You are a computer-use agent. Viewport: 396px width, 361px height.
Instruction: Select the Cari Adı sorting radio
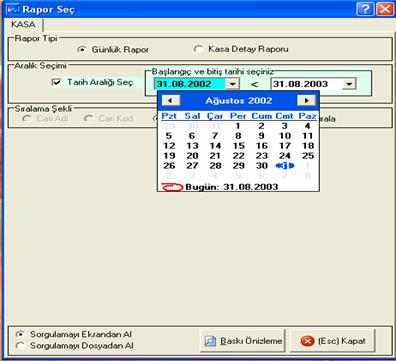click(26, 119)
